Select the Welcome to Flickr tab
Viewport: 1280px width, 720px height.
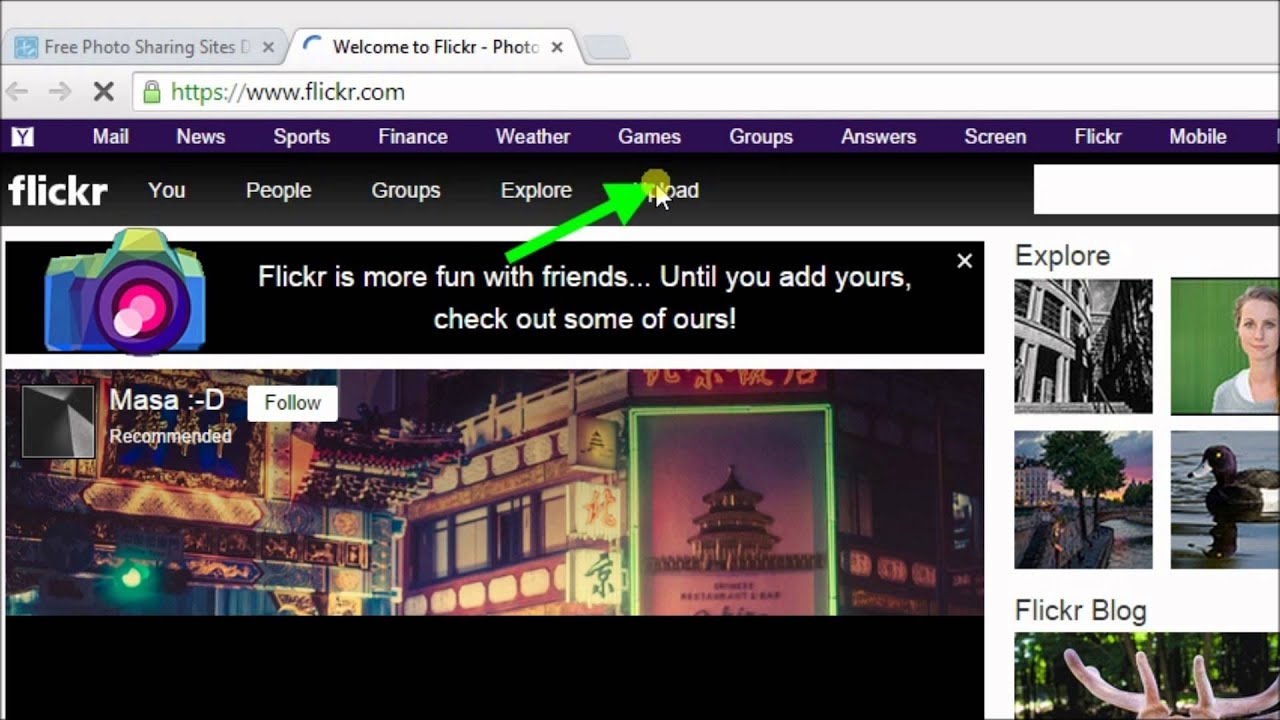coord(434,47)
